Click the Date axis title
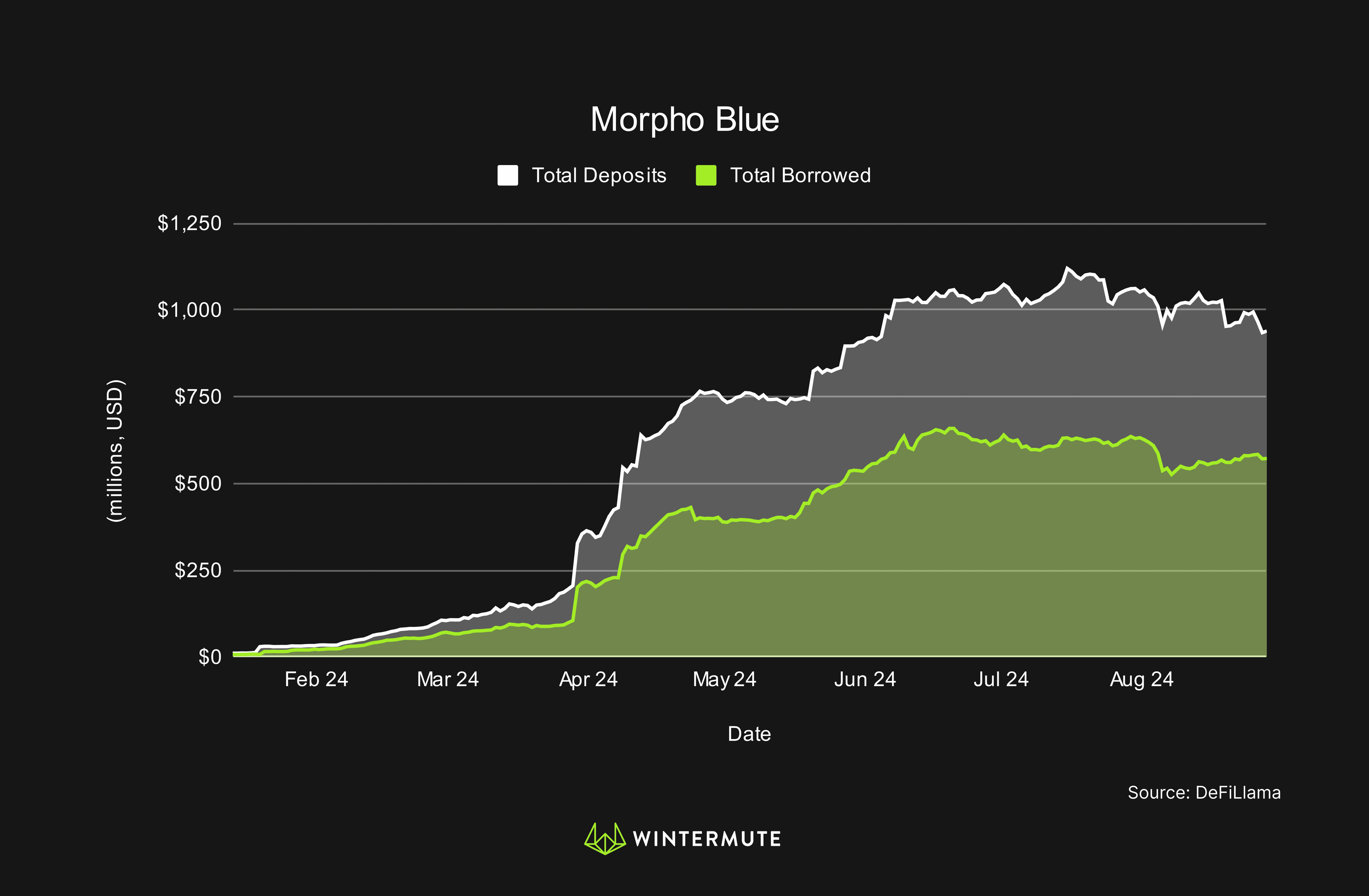1369x896 pixels. click(x=749, y=734)
